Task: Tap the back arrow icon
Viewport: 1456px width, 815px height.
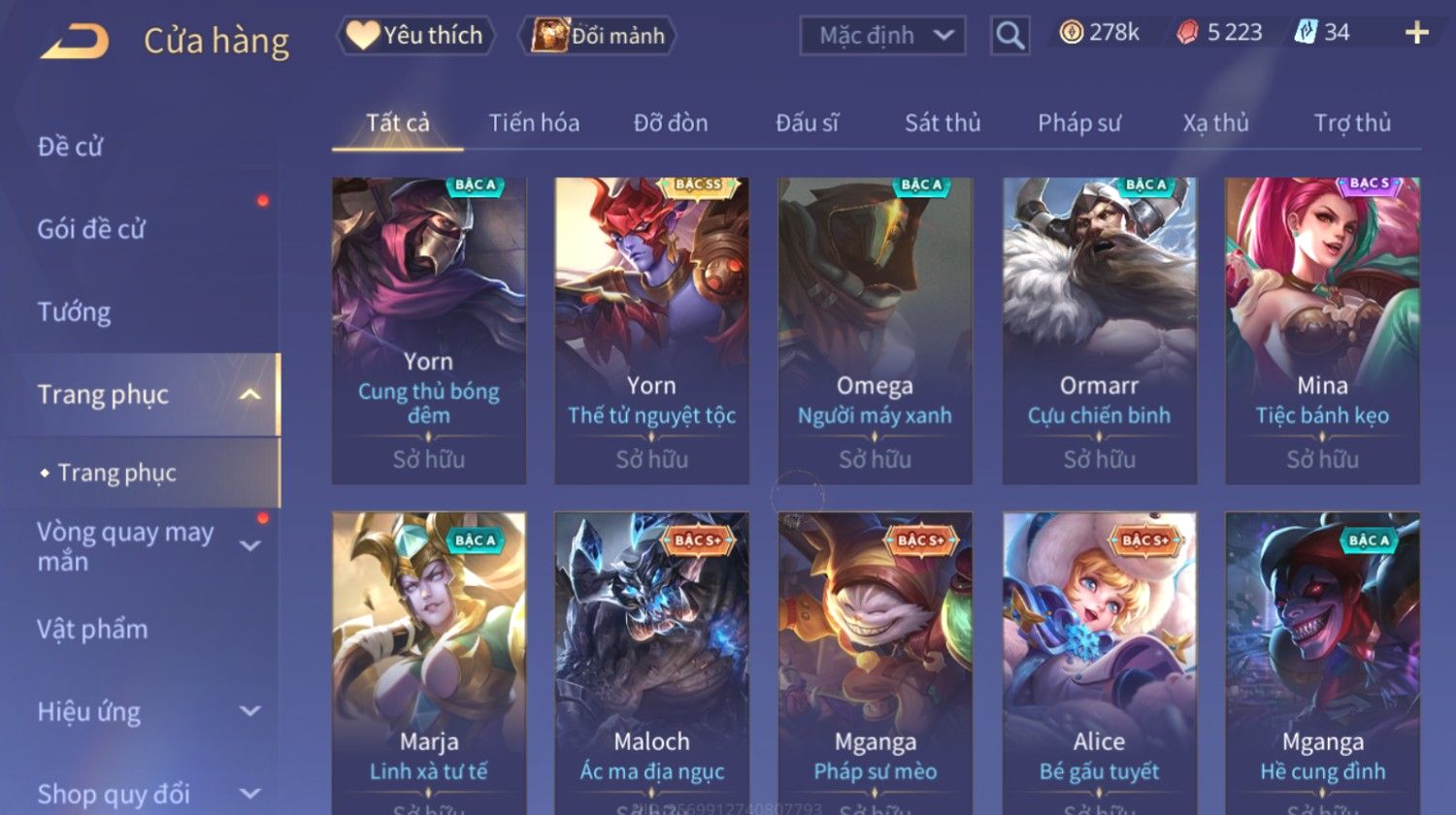Action: (74, 41)
